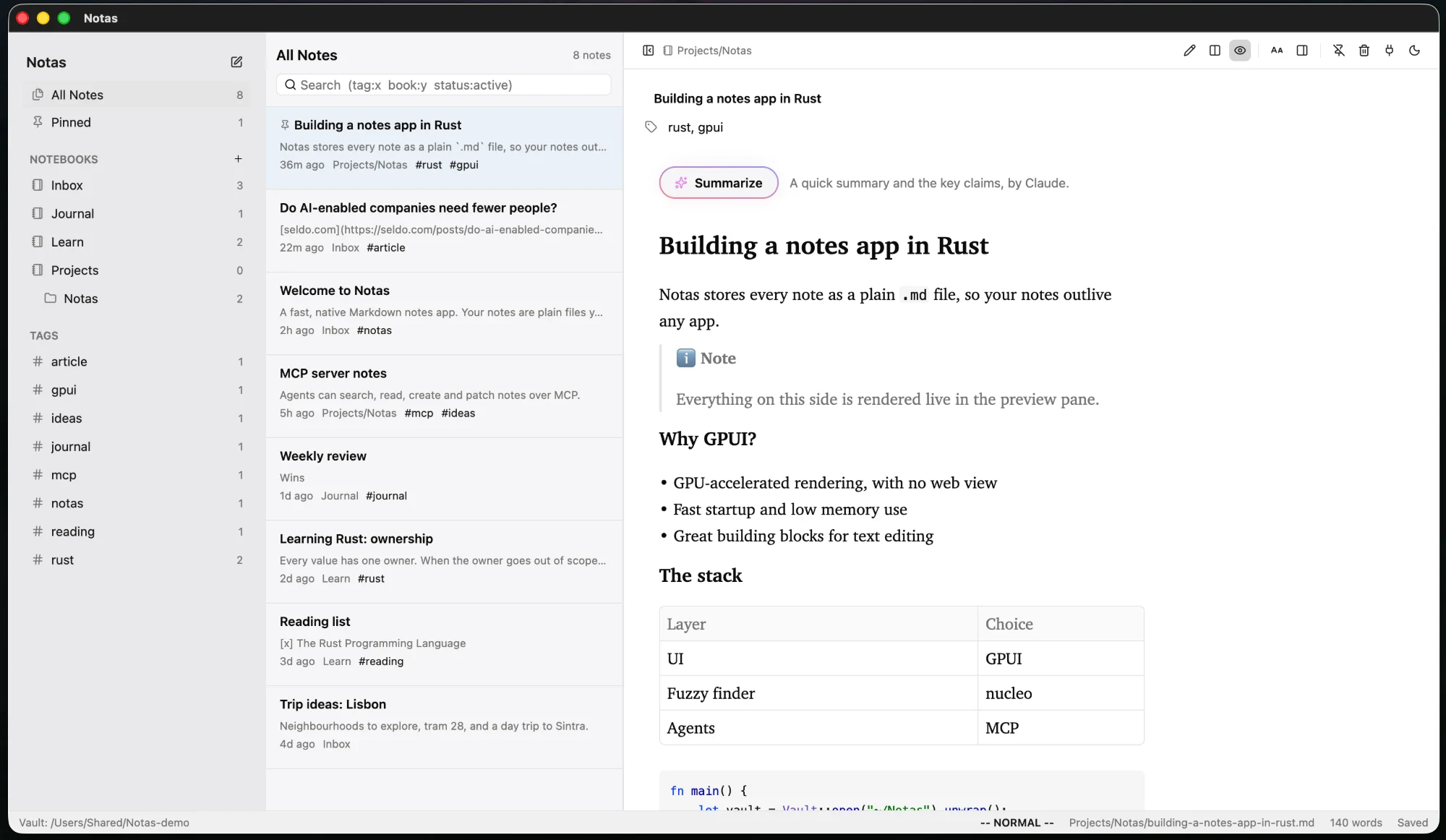Viewport: 1446px width, 840px height.
Task: Filter by the rust tag in sidebar
Action: click(137, 560)
